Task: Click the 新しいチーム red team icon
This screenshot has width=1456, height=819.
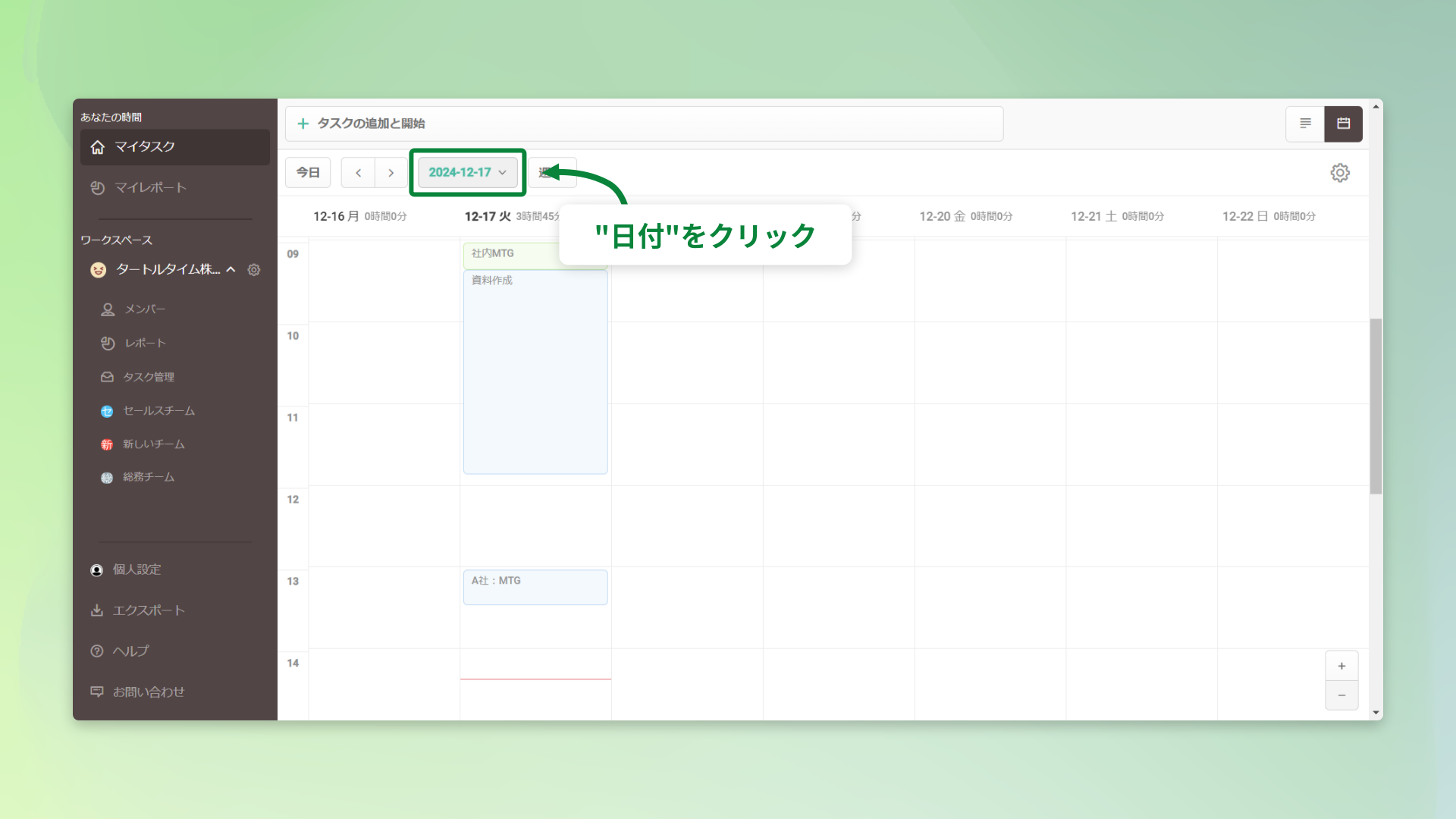Action: (x=107, y=444)
